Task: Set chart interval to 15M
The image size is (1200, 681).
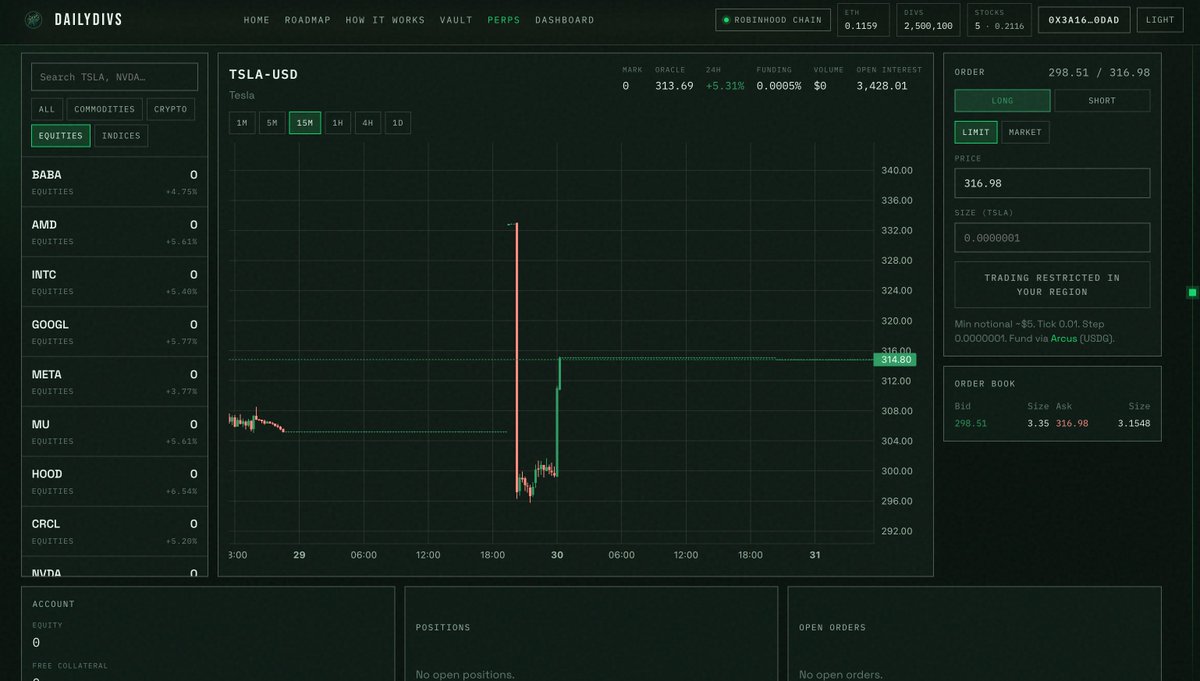Action: 305,123
